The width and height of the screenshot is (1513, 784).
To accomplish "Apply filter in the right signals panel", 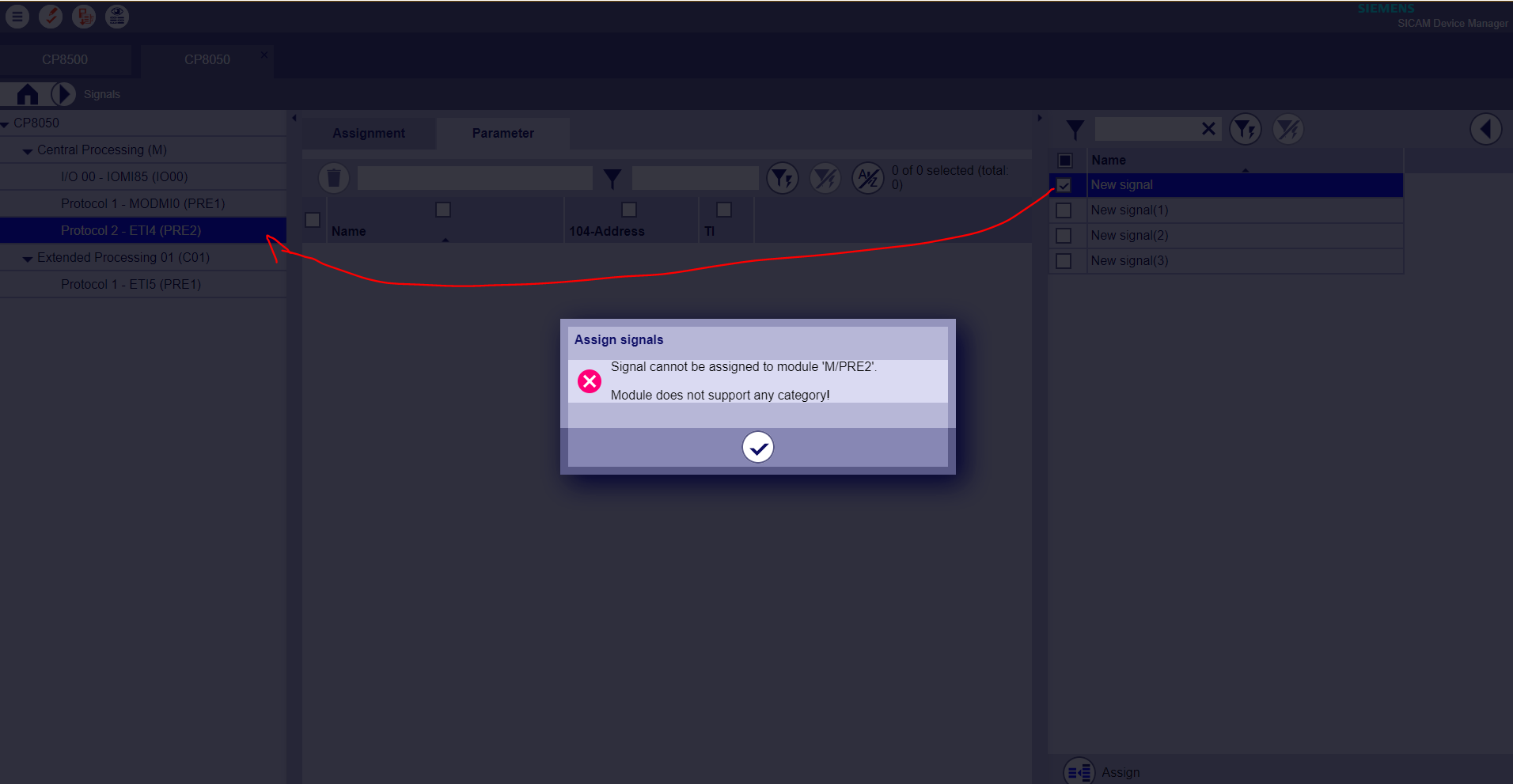I will (x=1246, y=129).
